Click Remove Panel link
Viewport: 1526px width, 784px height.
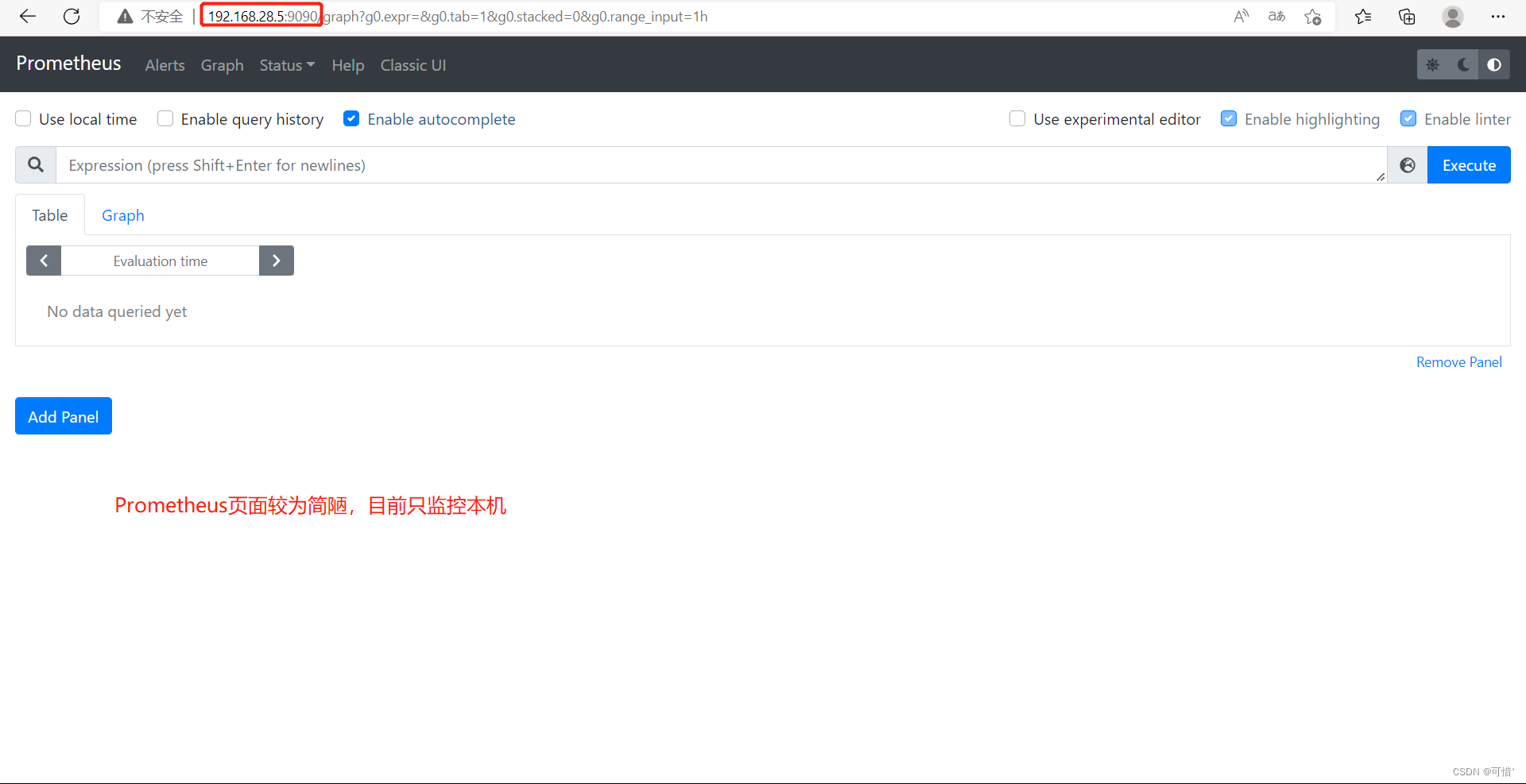[1459, 362]
